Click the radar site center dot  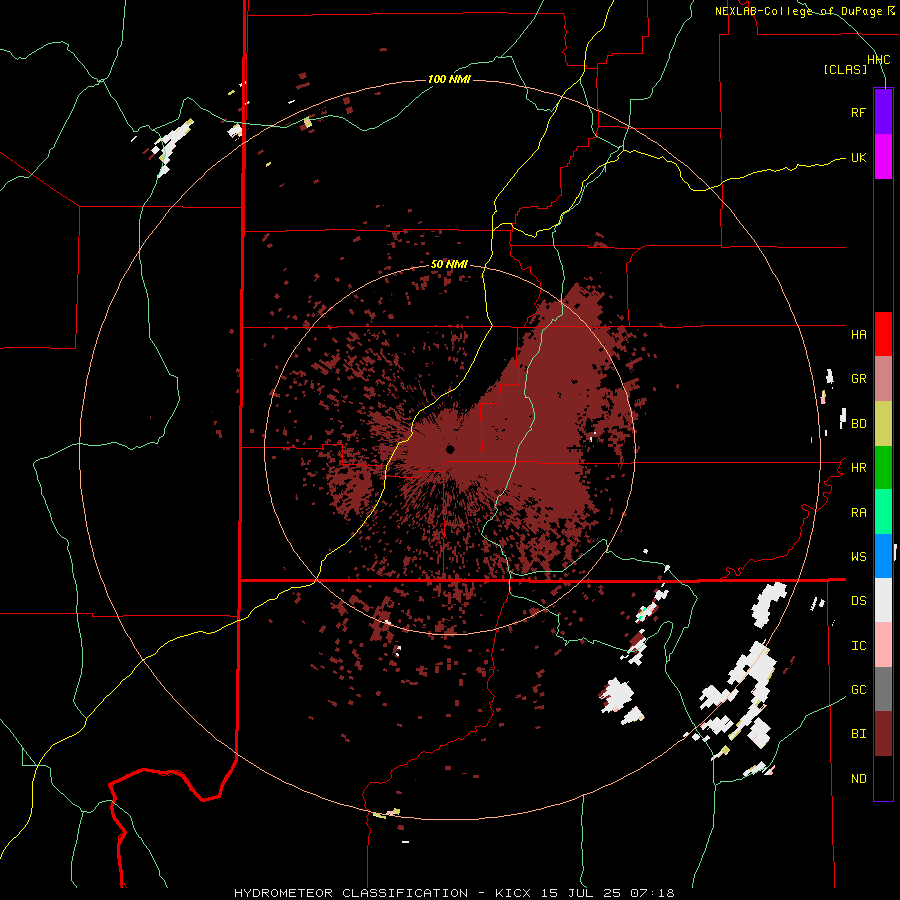click(x=450, y=449)
